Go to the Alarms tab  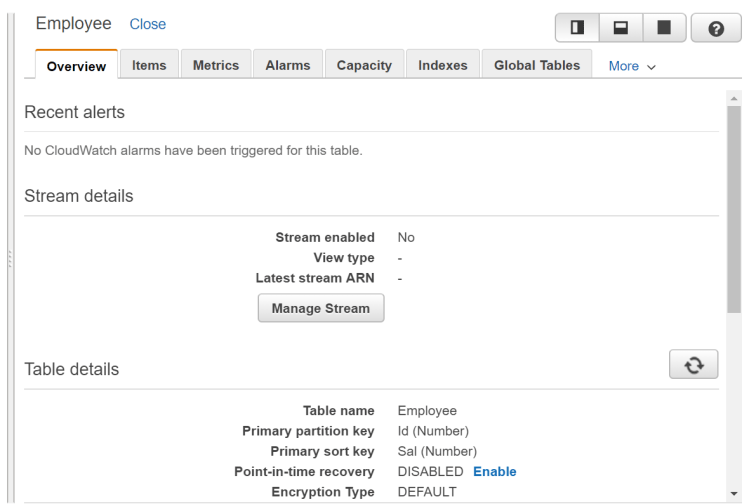pos(287,65)
